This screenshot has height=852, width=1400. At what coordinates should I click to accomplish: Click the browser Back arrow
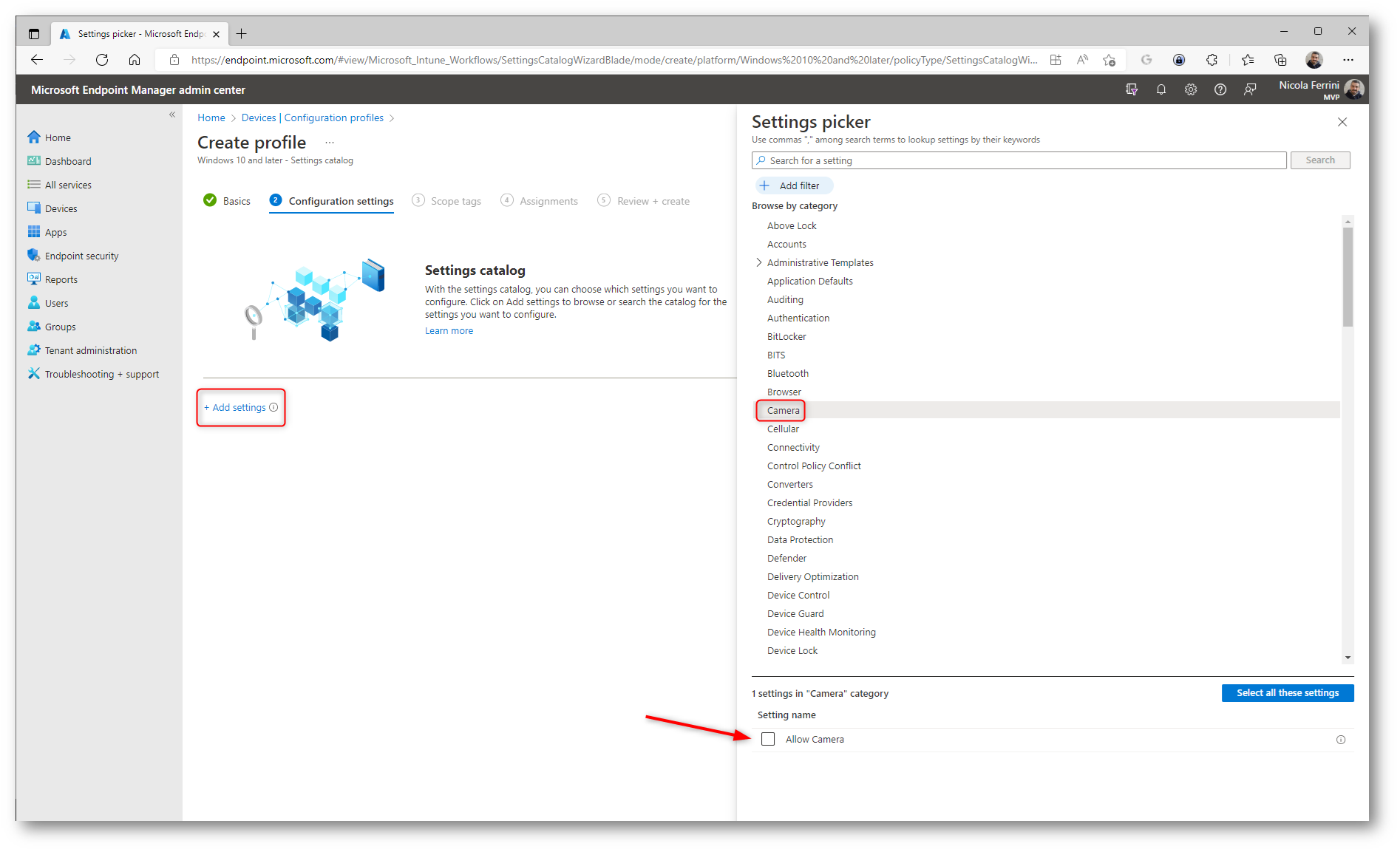37,60
